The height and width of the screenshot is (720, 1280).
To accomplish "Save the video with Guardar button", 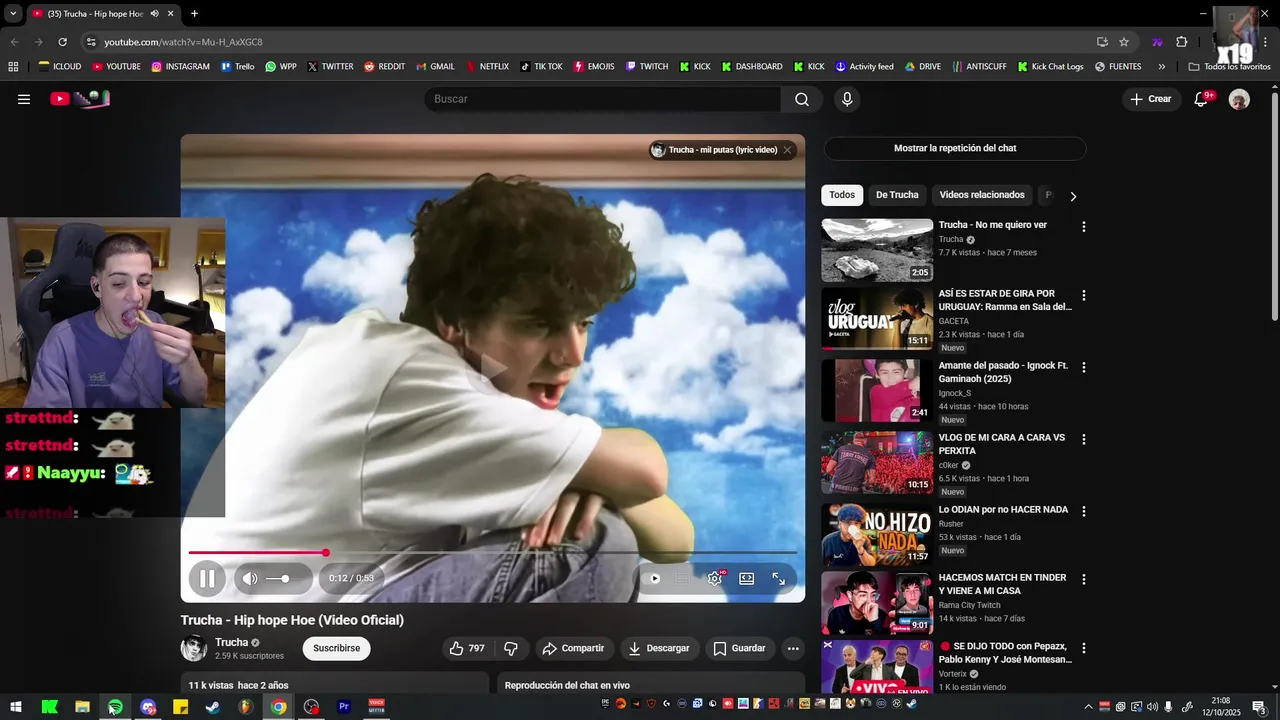I will [739, 648].
